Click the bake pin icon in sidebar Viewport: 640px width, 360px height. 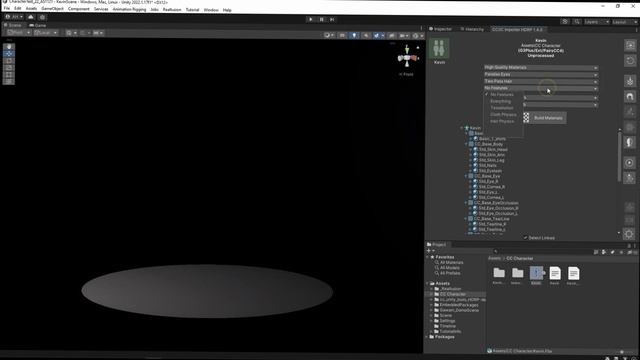630,81
